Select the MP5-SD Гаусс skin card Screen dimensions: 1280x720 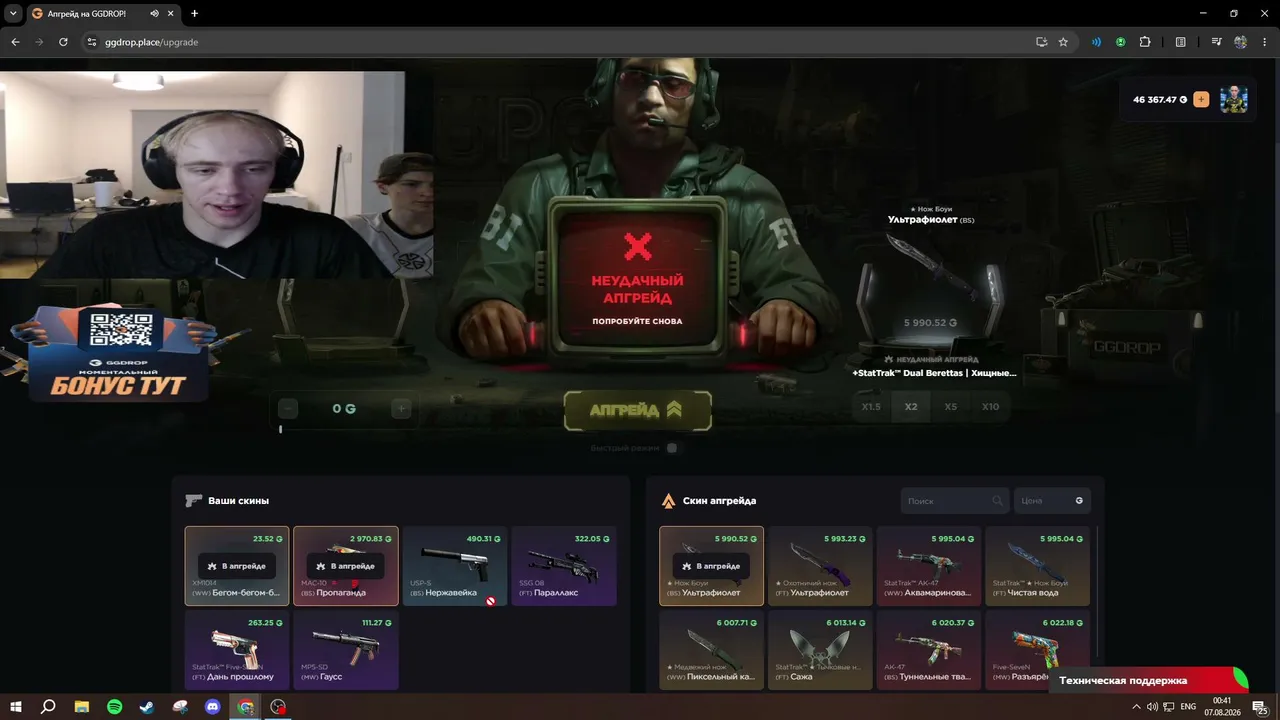tap(346, 650)
